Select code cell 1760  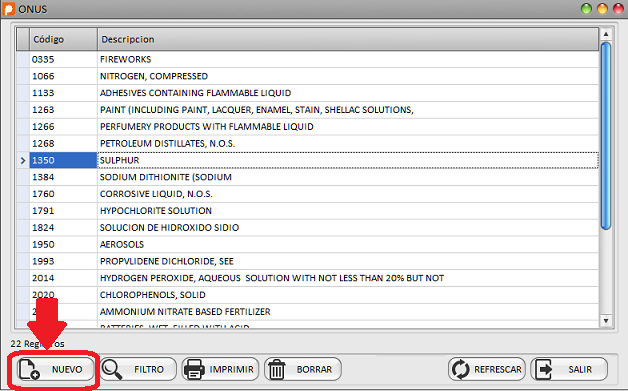pyautogui.click(x=63, y=194)
